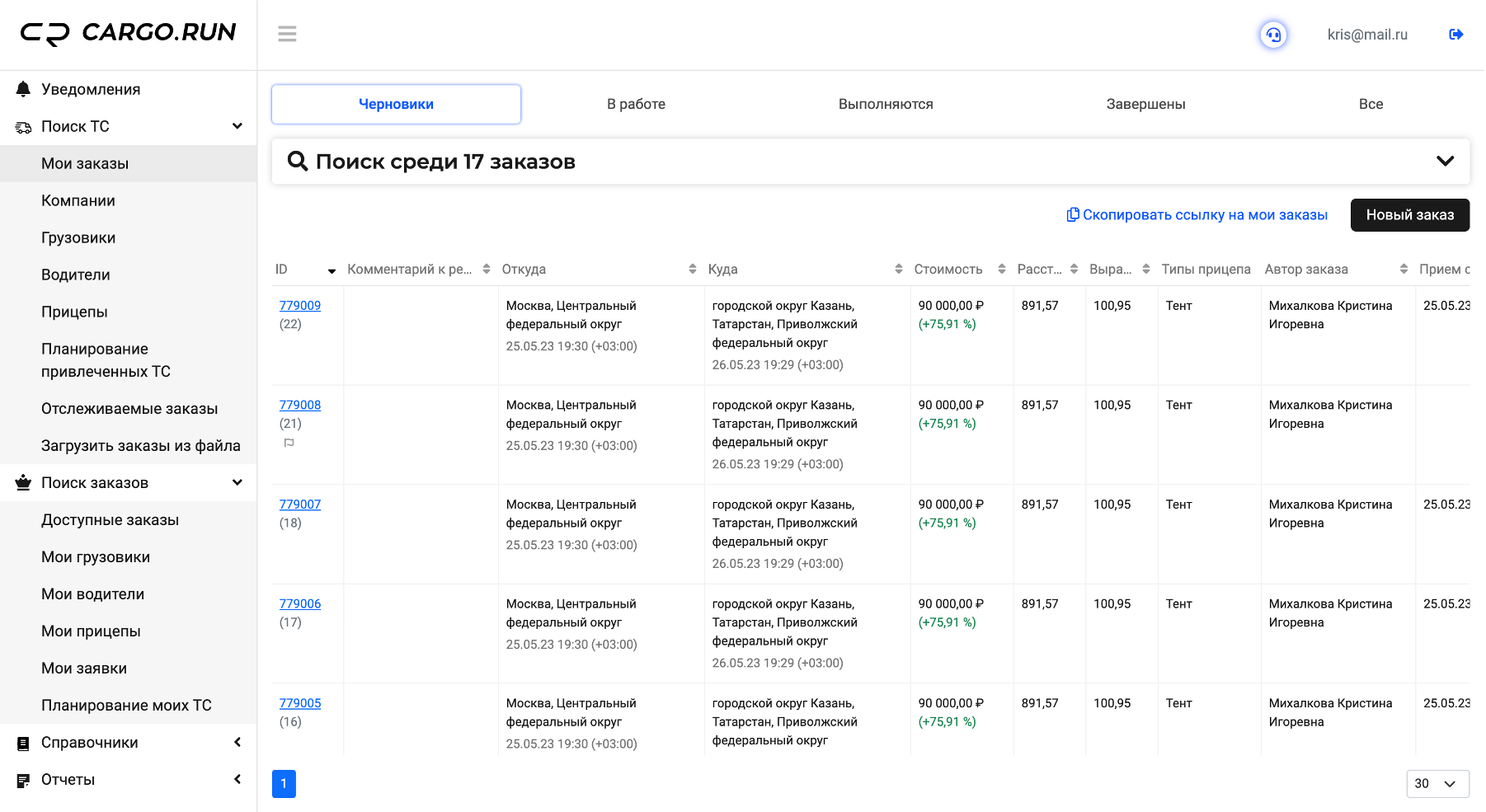Viewport: 1486px width, 812px height.
Task: Expand the order search panel chevron
Action: tap(1445, 161)
